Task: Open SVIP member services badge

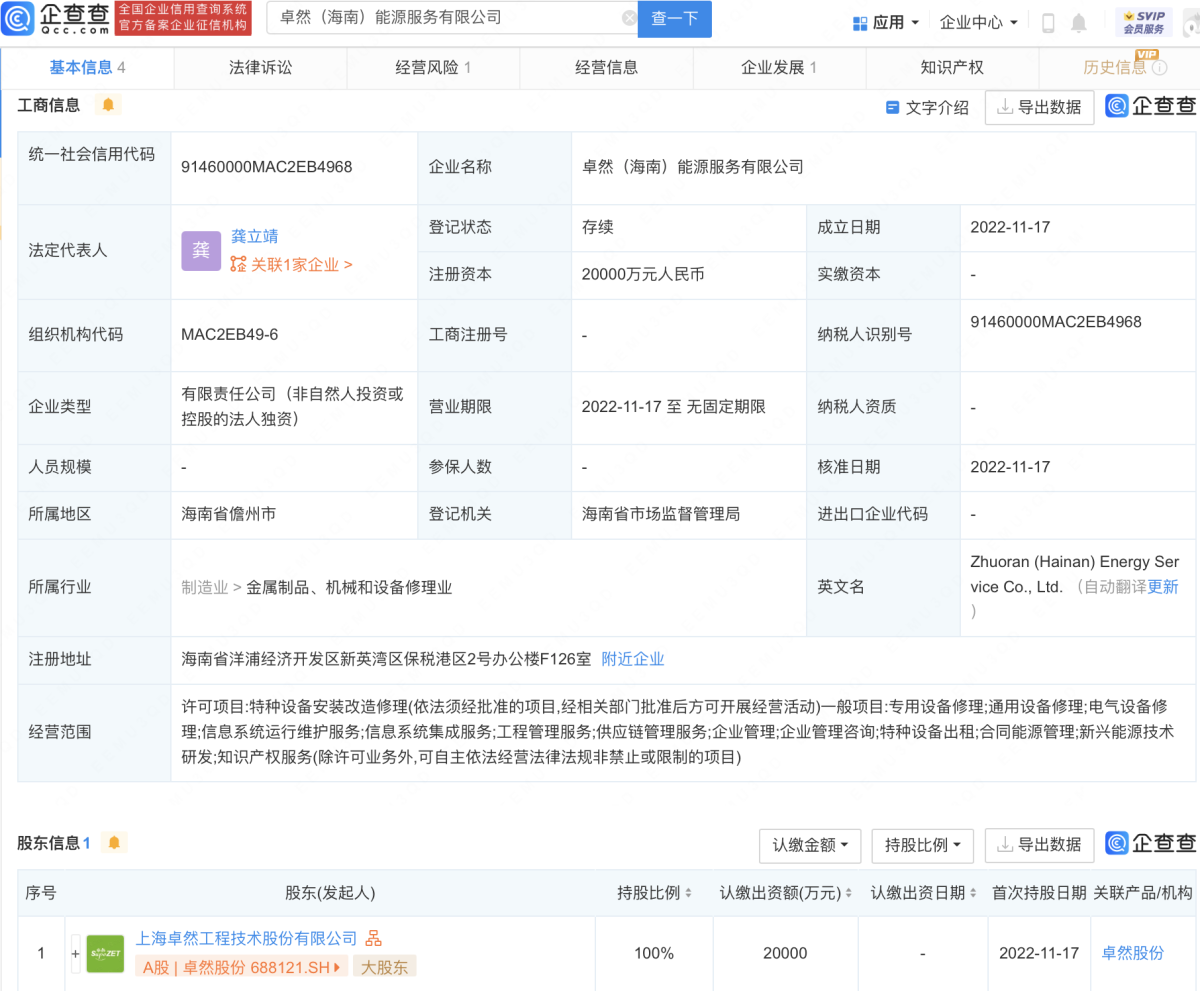Action: point(1143,22)
